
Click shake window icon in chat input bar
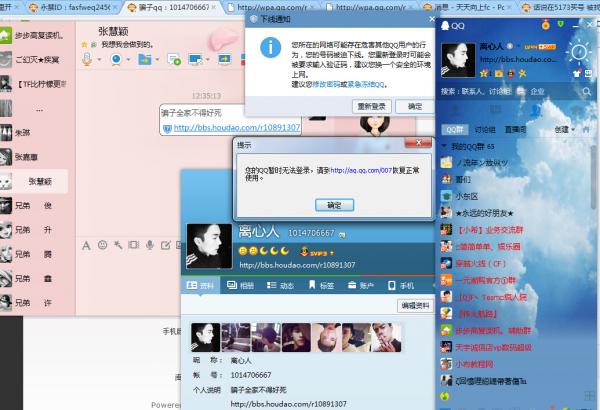point(134,245)
